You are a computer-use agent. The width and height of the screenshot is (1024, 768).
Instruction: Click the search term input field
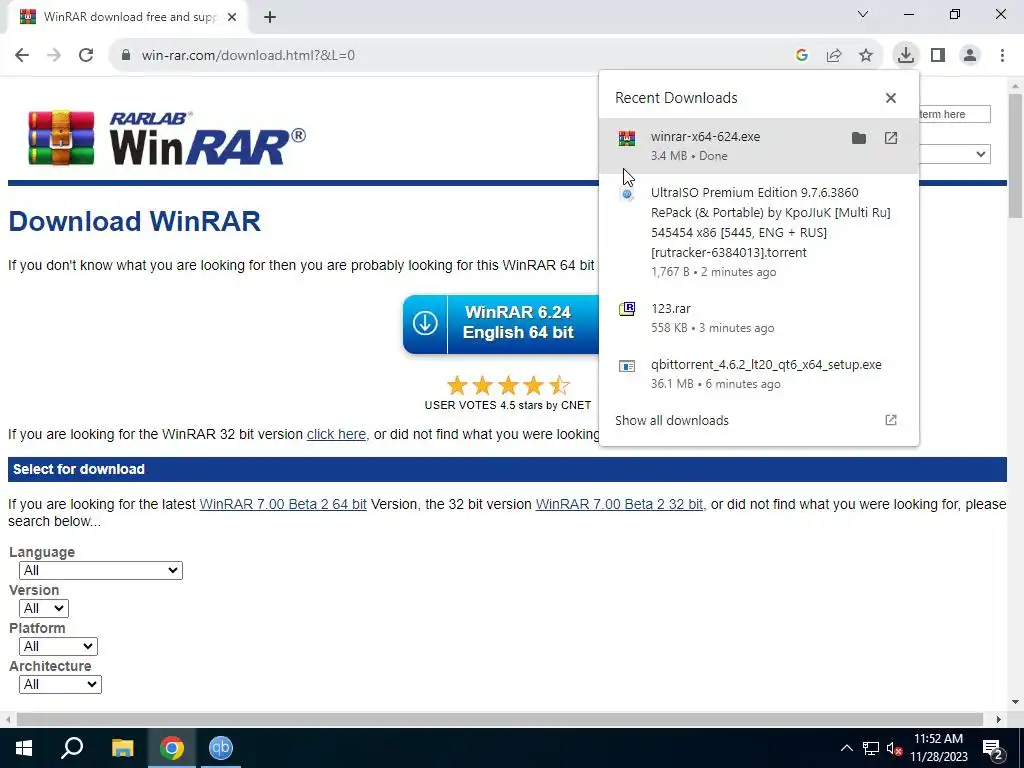pos(954,114)
